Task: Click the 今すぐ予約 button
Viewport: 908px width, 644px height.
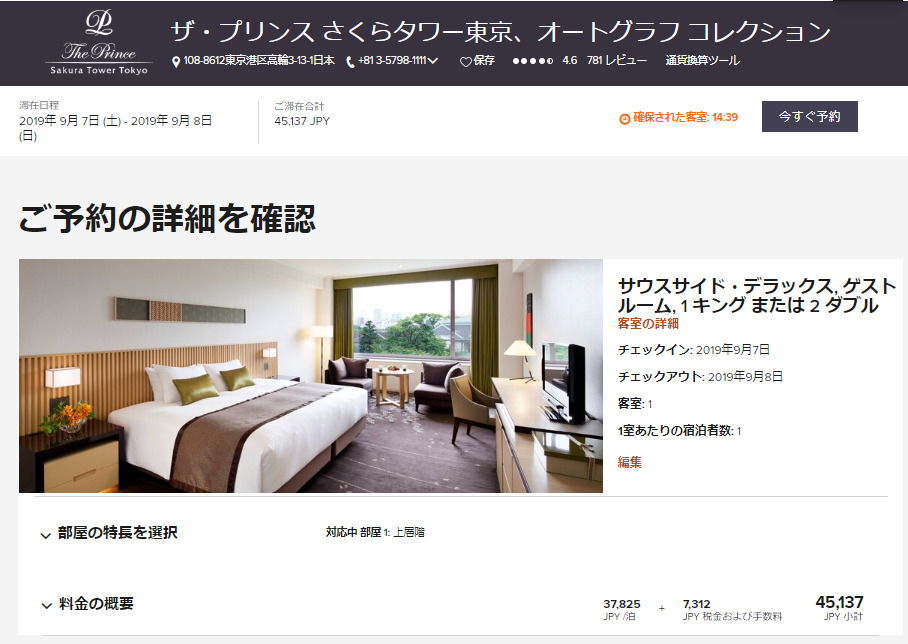Action: 809,116
